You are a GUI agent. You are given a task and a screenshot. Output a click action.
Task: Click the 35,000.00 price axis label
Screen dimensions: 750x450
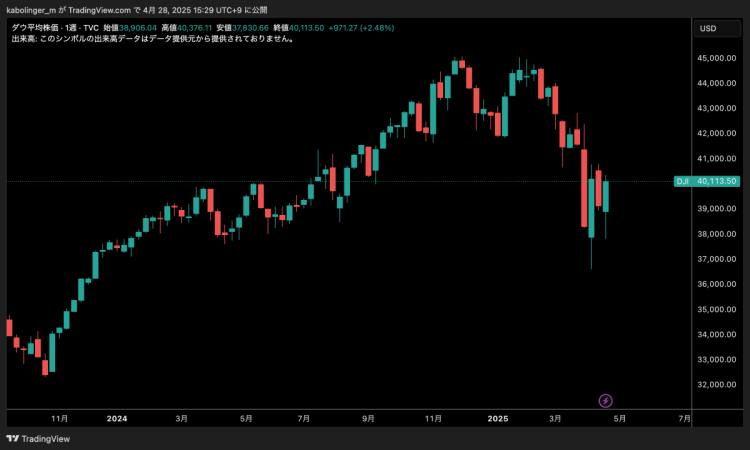(x=717, y=309)
